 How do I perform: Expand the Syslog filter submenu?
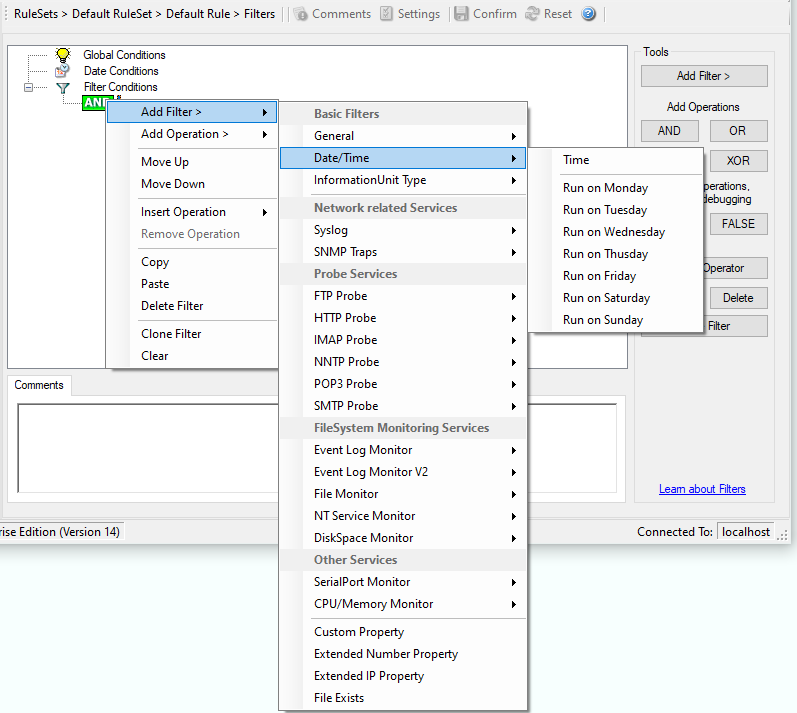(402, 230)
